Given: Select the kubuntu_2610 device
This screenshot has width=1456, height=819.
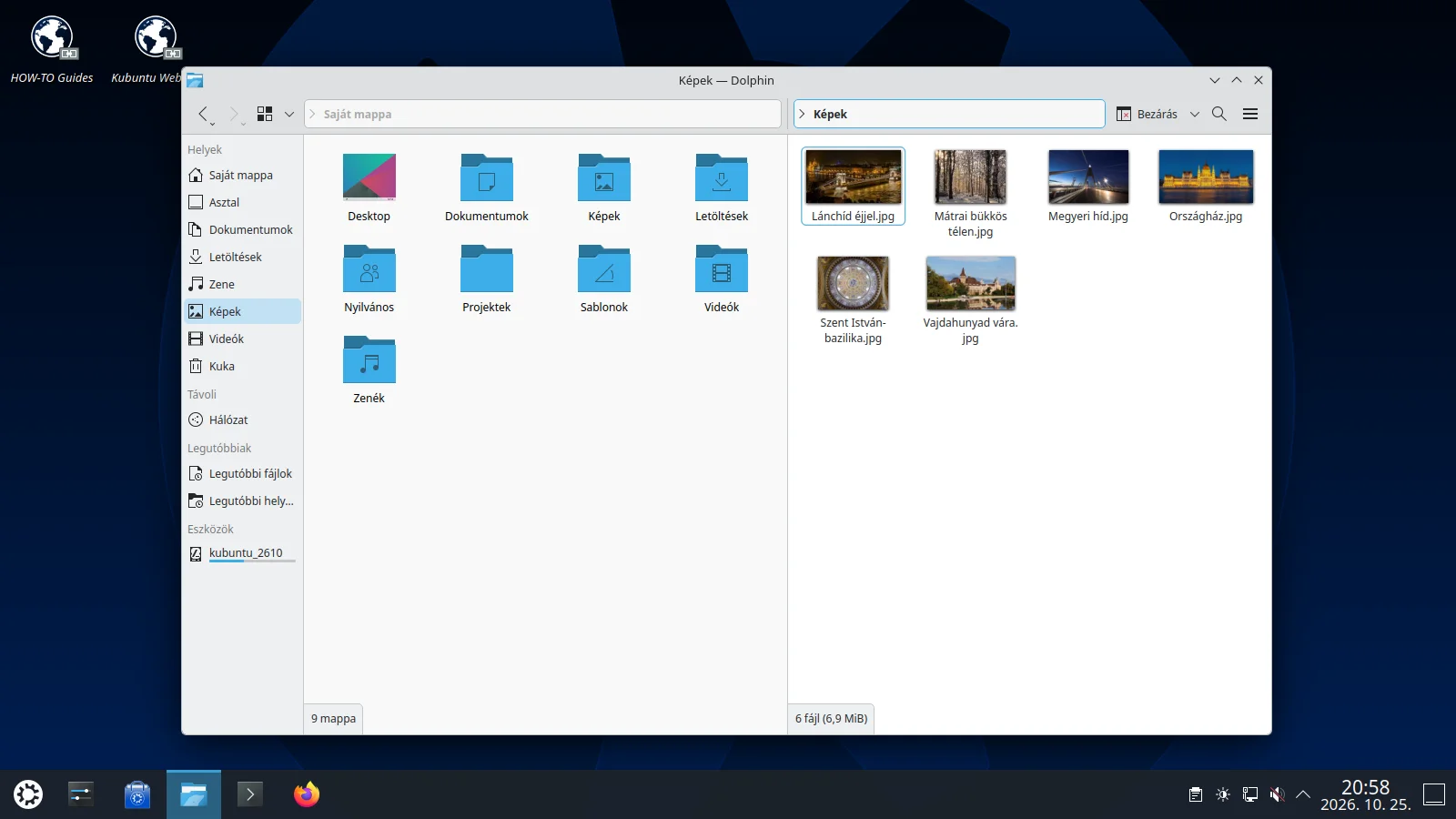Looking at the screenshot, I should click(242, 553).
